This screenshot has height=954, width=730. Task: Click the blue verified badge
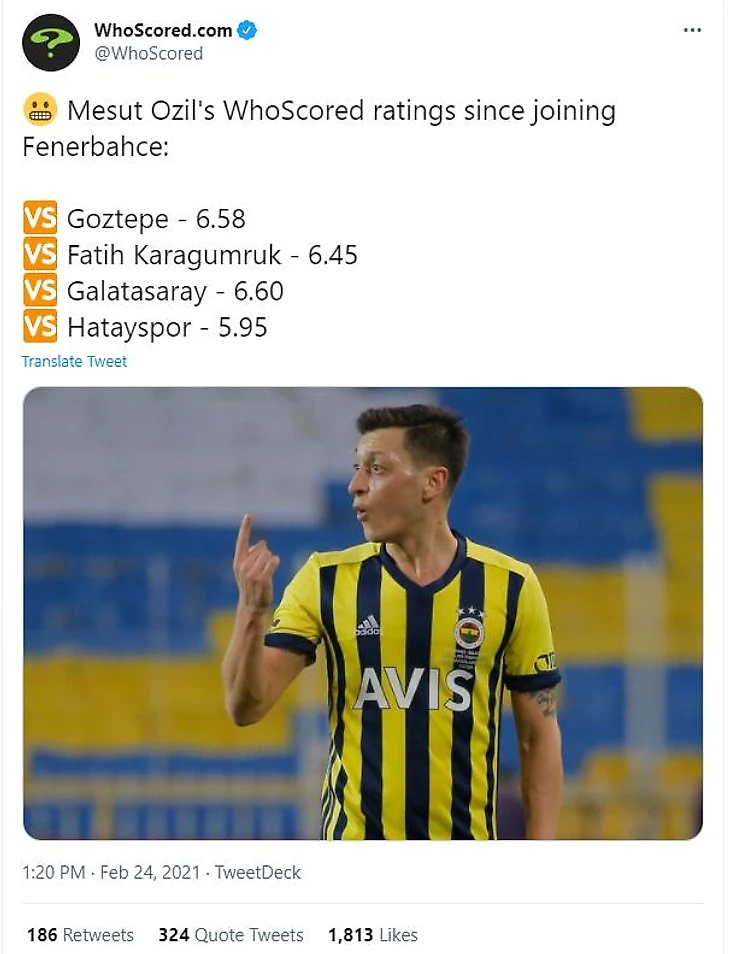point(247,30)
